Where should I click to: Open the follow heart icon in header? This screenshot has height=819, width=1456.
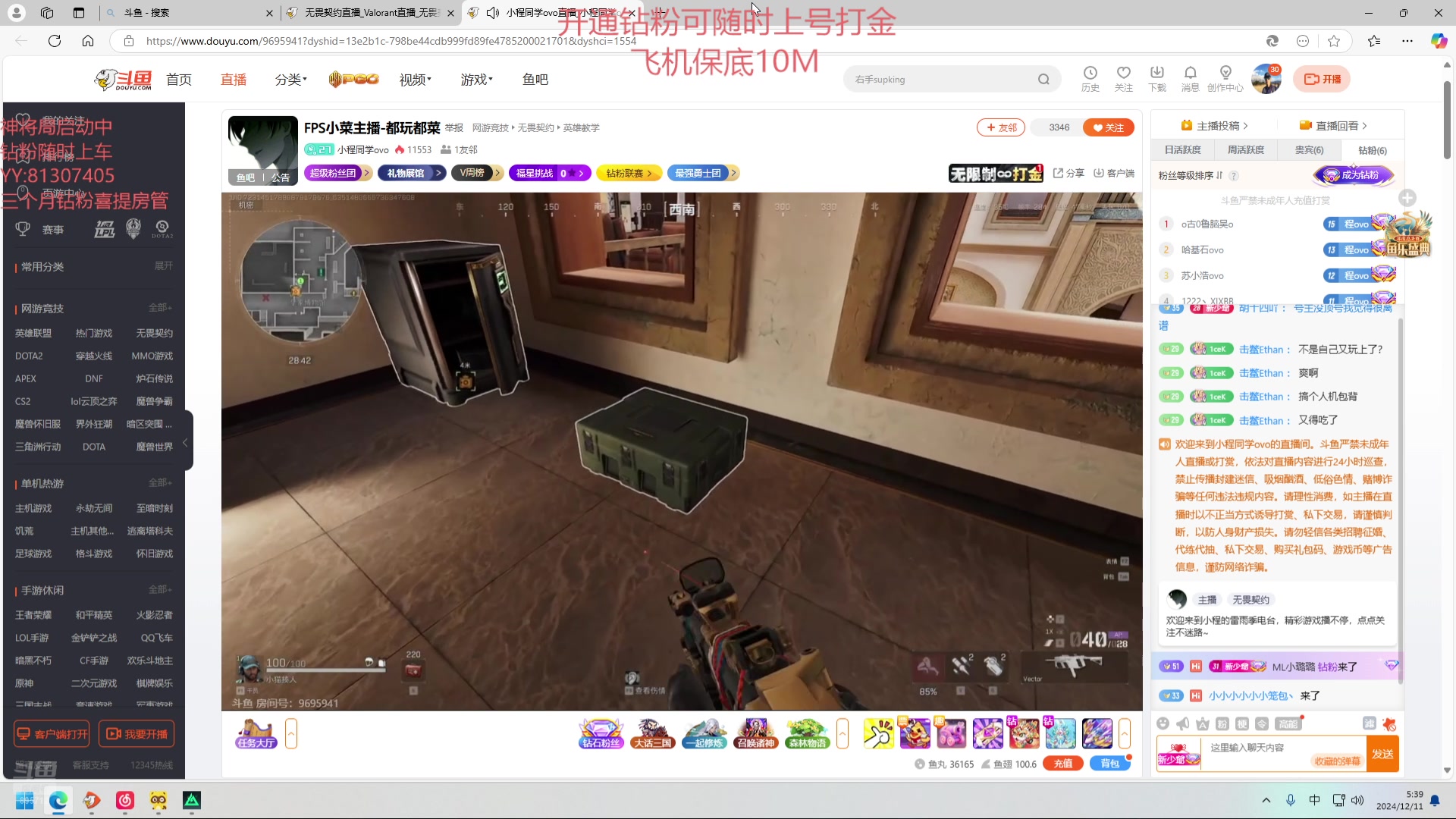pos(1123,79)
